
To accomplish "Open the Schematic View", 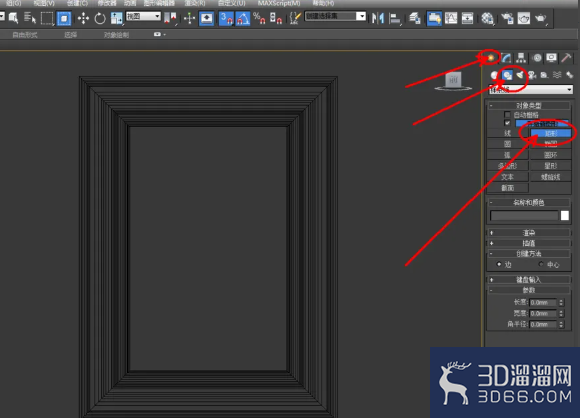I will pyautogui.click(x=468, y=18).
